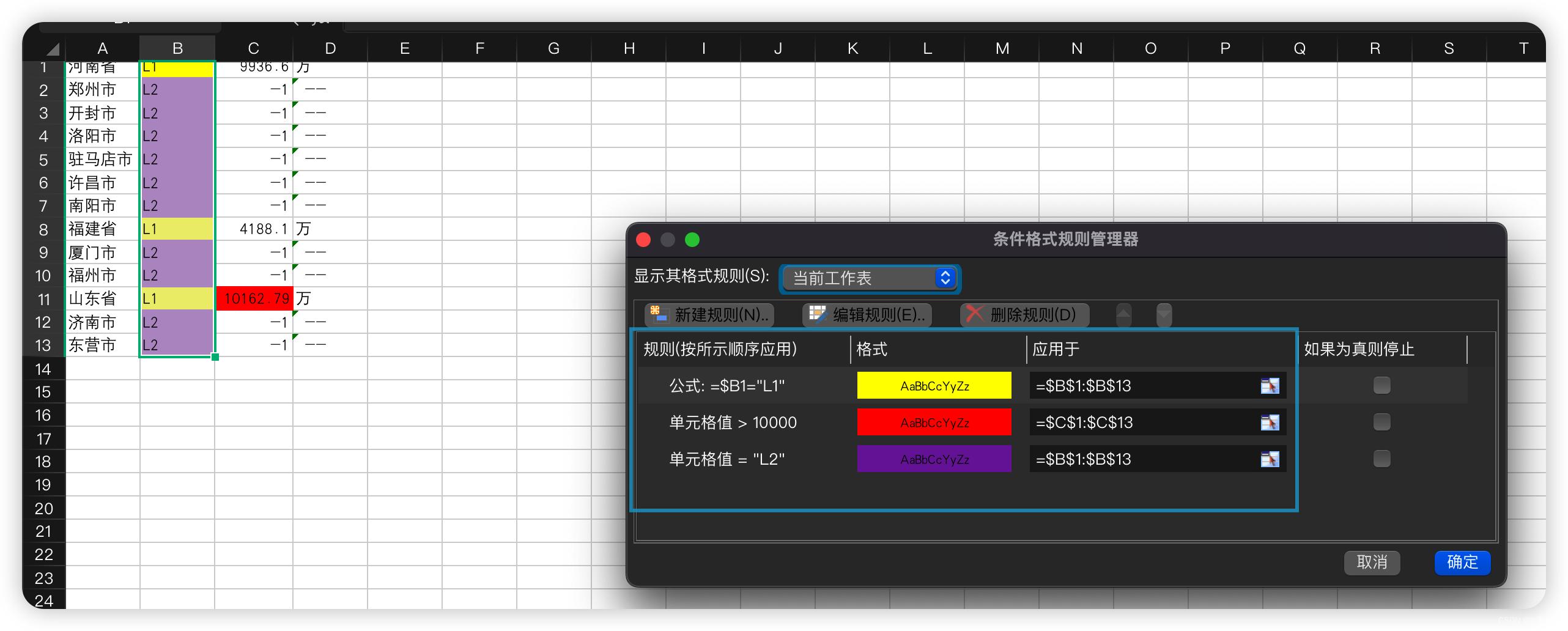
Task: Select rule 单元格值 = "L2"
Action: 727,459
